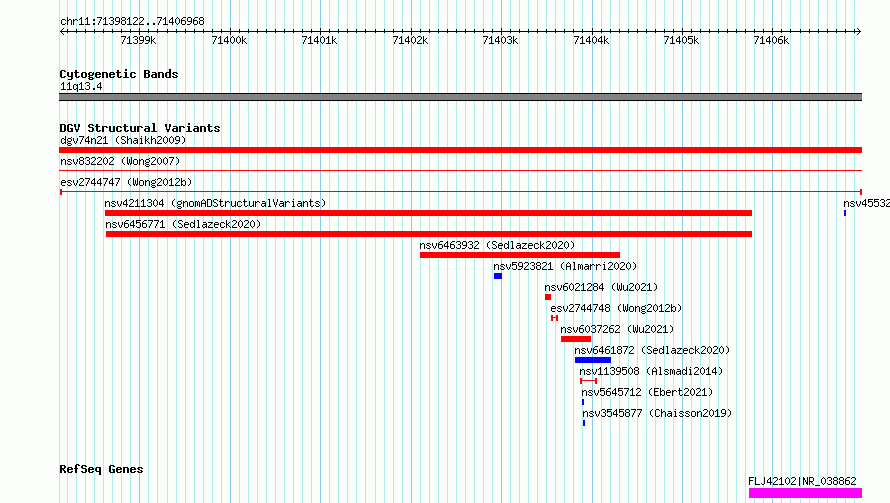
Task: Select the nsv6456771 (Sedlazeck2020) red bar
Action: click(x=429, y=234)
